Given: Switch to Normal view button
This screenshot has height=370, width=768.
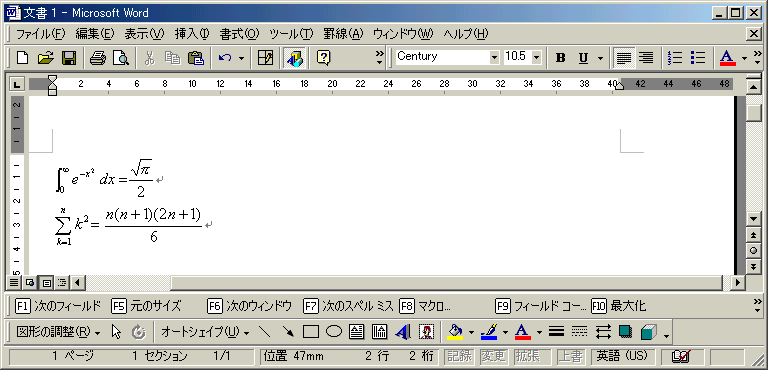Looking at the screenshot, I should (14, 282).
